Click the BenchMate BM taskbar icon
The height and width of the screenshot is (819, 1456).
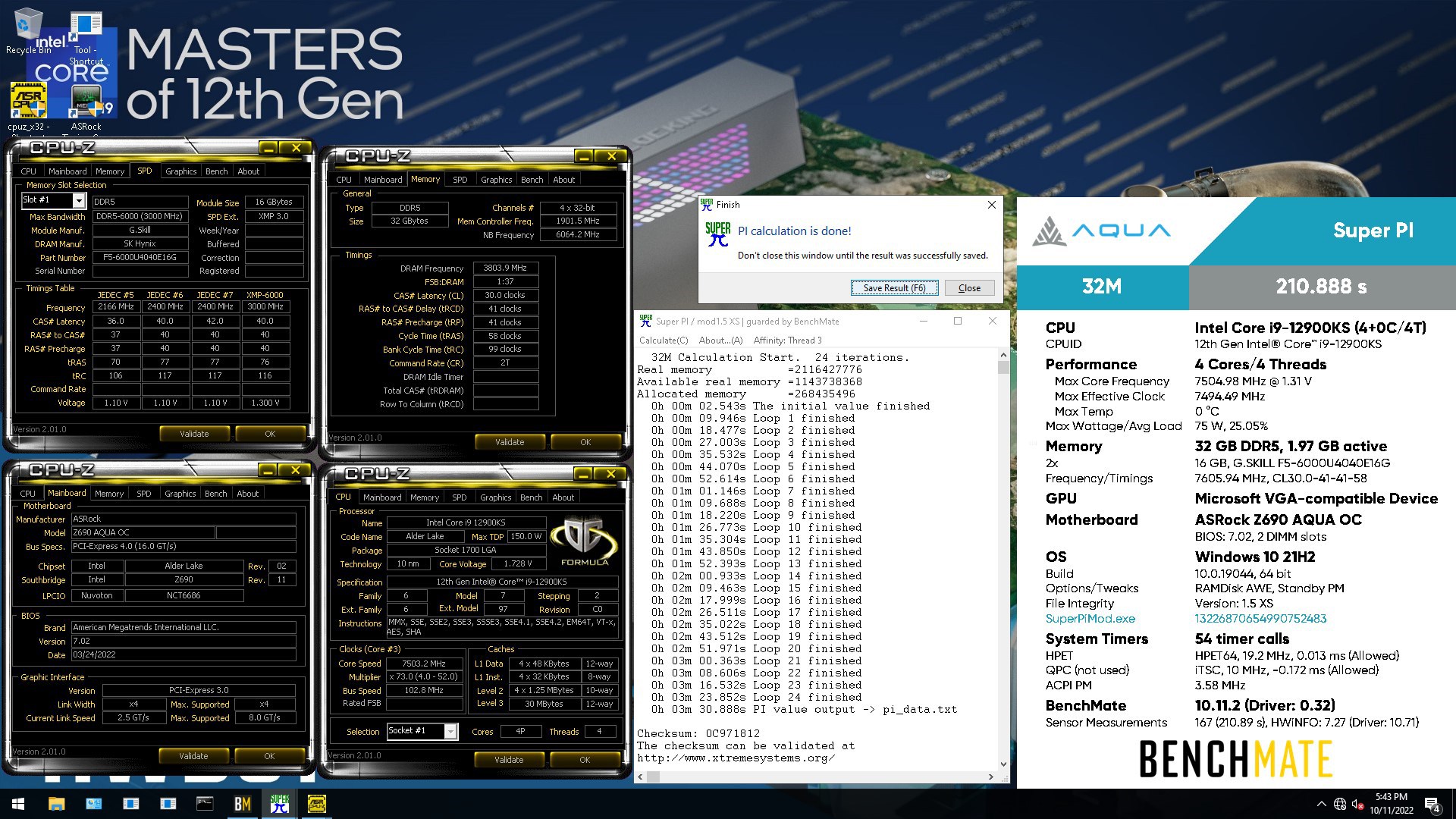coord(242,804)
